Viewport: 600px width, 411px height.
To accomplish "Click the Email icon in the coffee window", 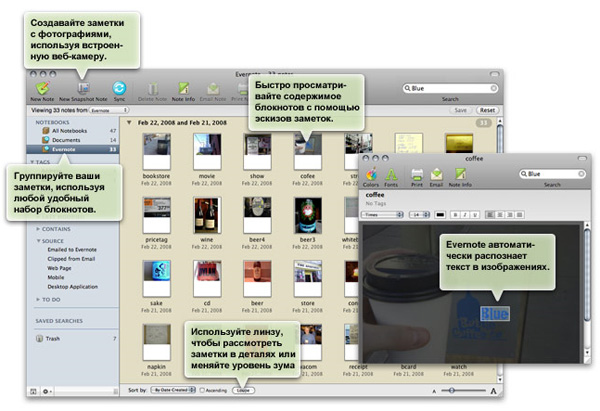I will [436, 175].
